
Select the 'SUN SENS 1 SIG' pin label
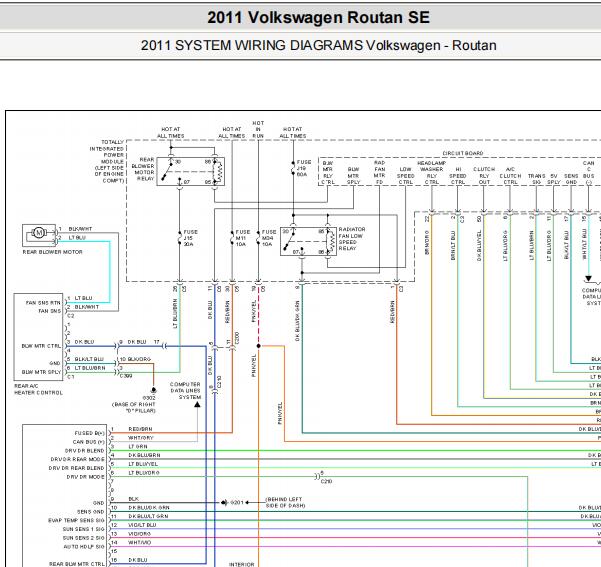pyautogui.click(x=83, y=529)
